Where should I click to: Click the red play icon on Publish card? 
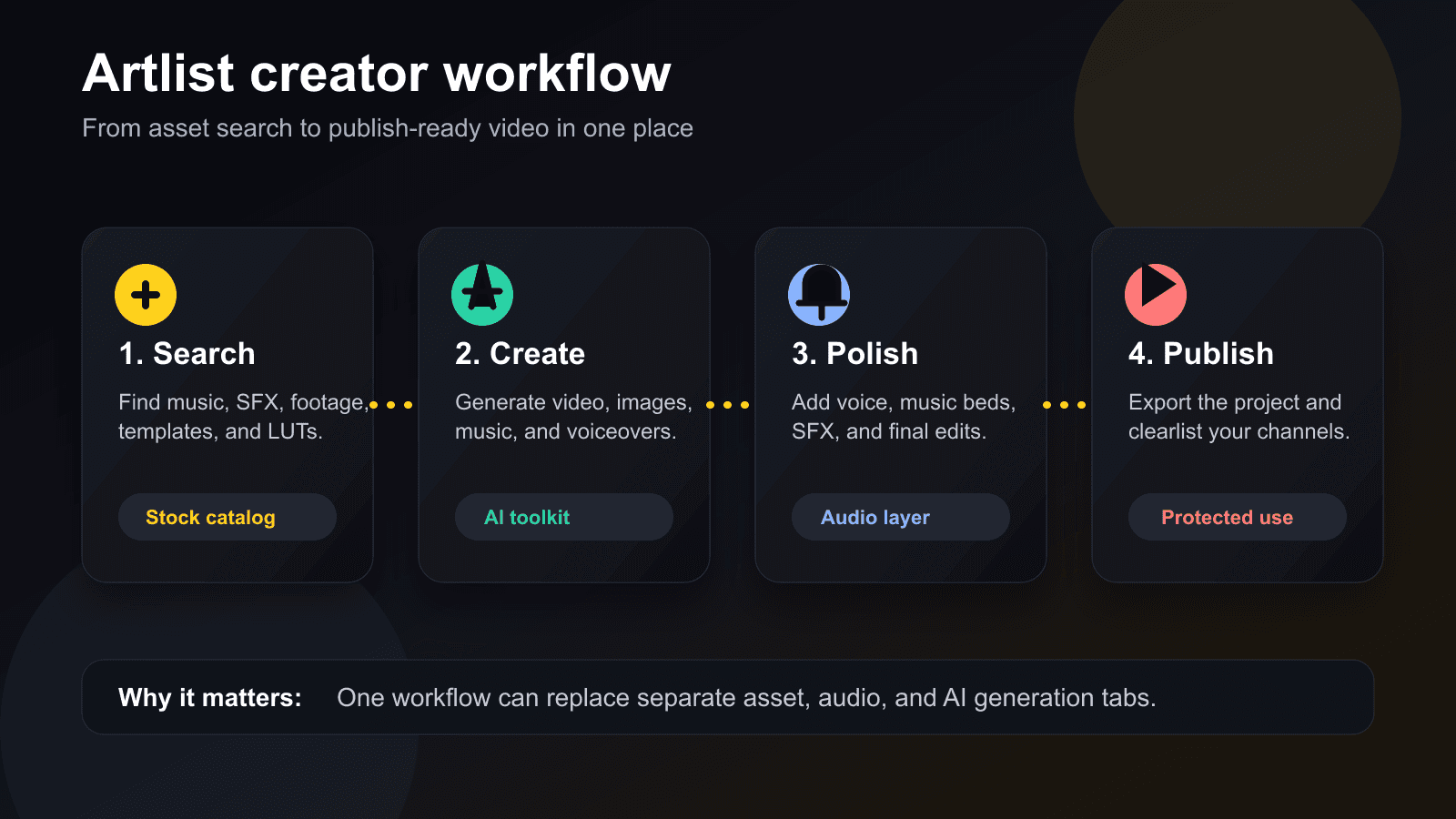(1156, 295)
